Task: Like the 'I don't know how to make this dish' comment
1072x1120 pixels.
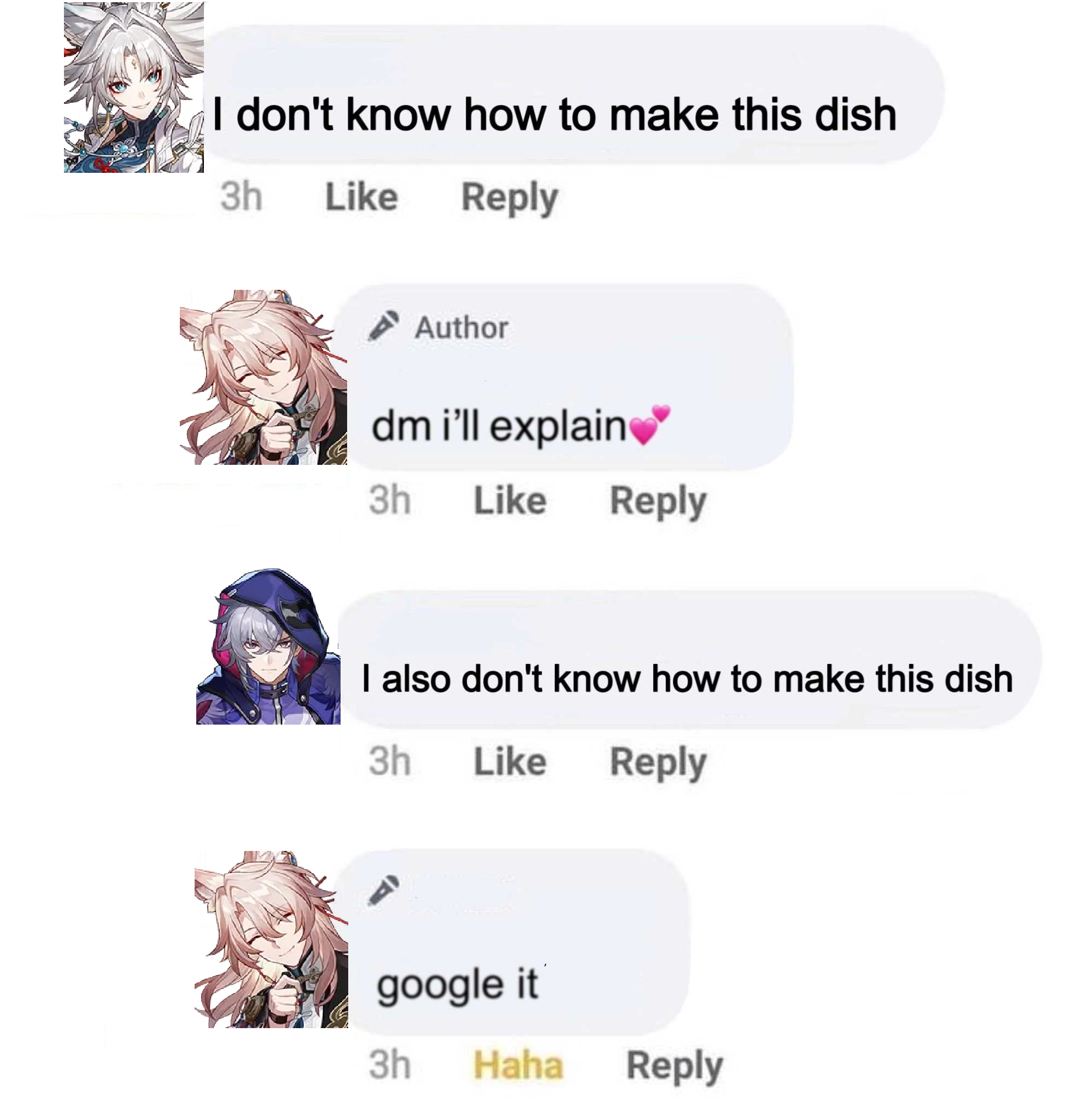Action: coord(361,197)
